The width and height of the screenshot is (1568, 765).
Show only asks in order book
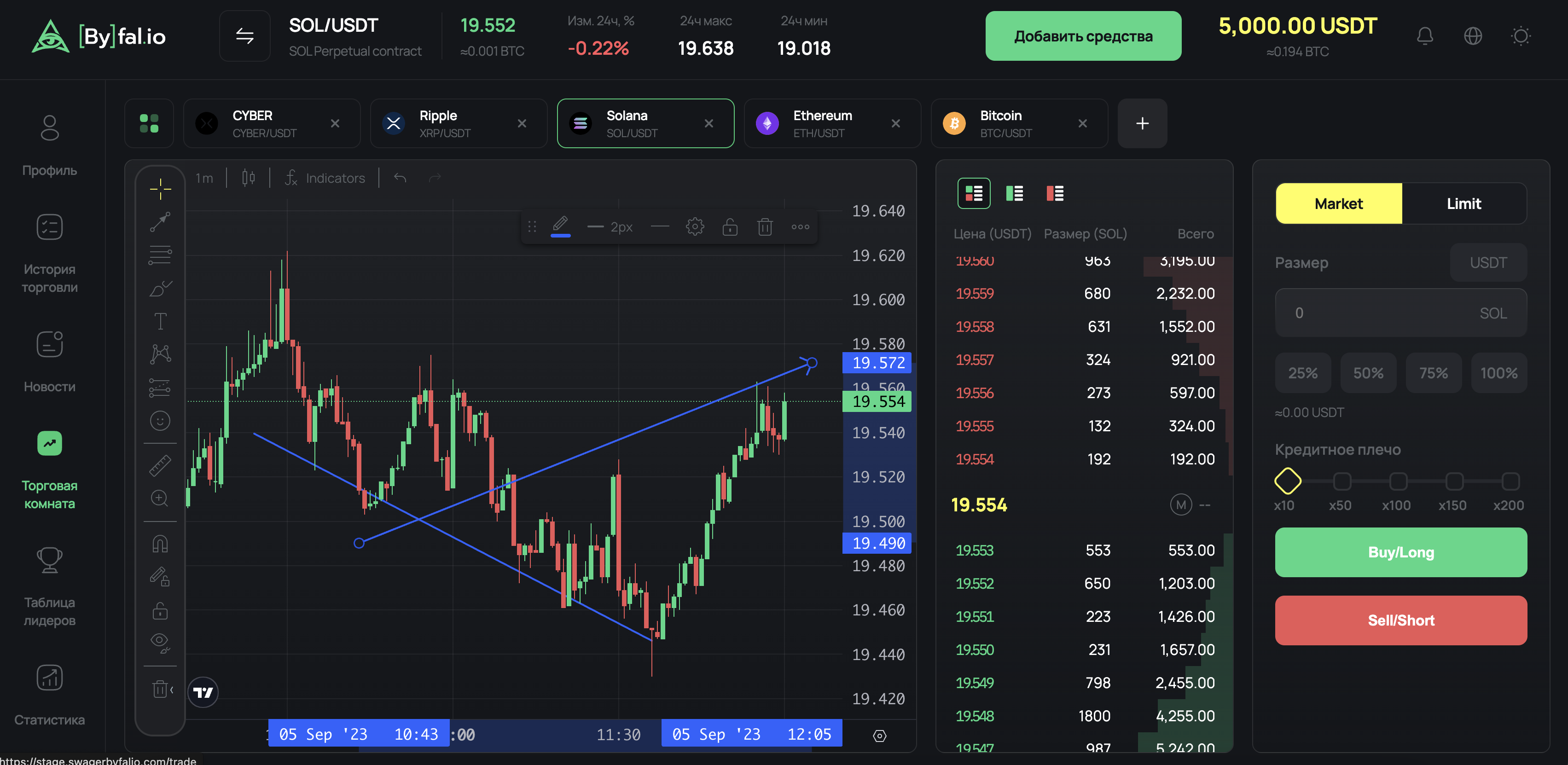[1055, 193]
